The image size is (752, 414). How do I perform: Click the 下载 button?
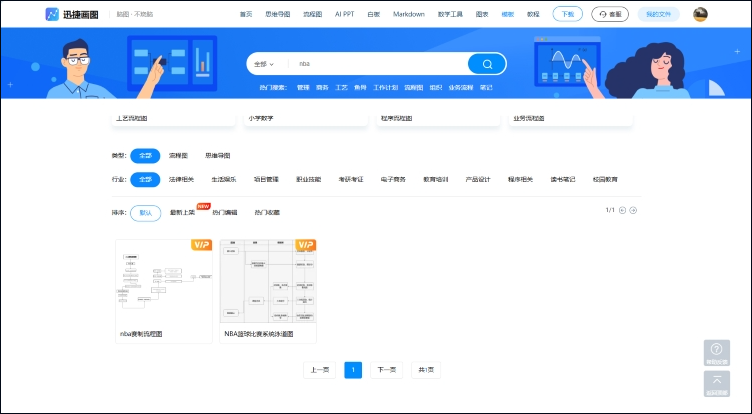[x=568, y=14]
